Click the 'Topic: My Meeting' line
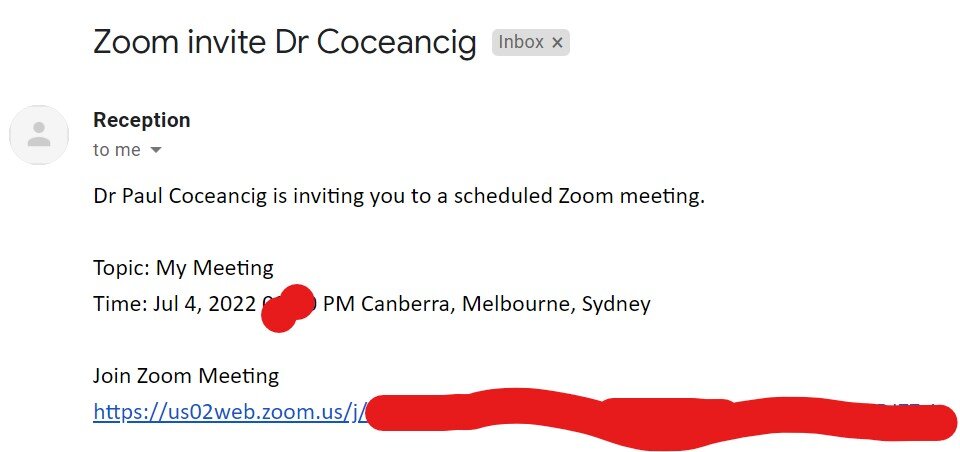 (x=183, y=268)
